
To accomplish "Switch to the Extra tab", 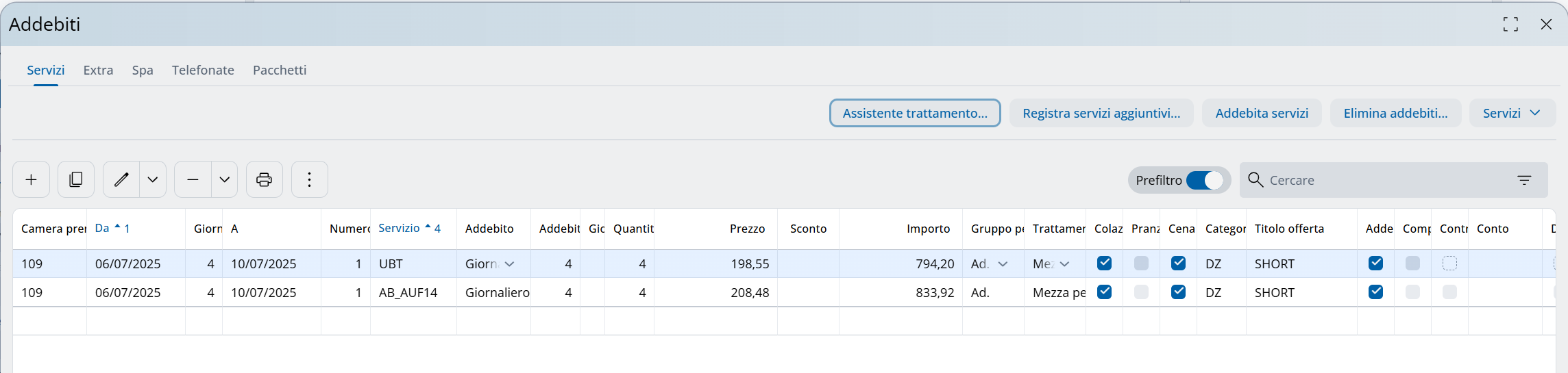I will 98,70.
